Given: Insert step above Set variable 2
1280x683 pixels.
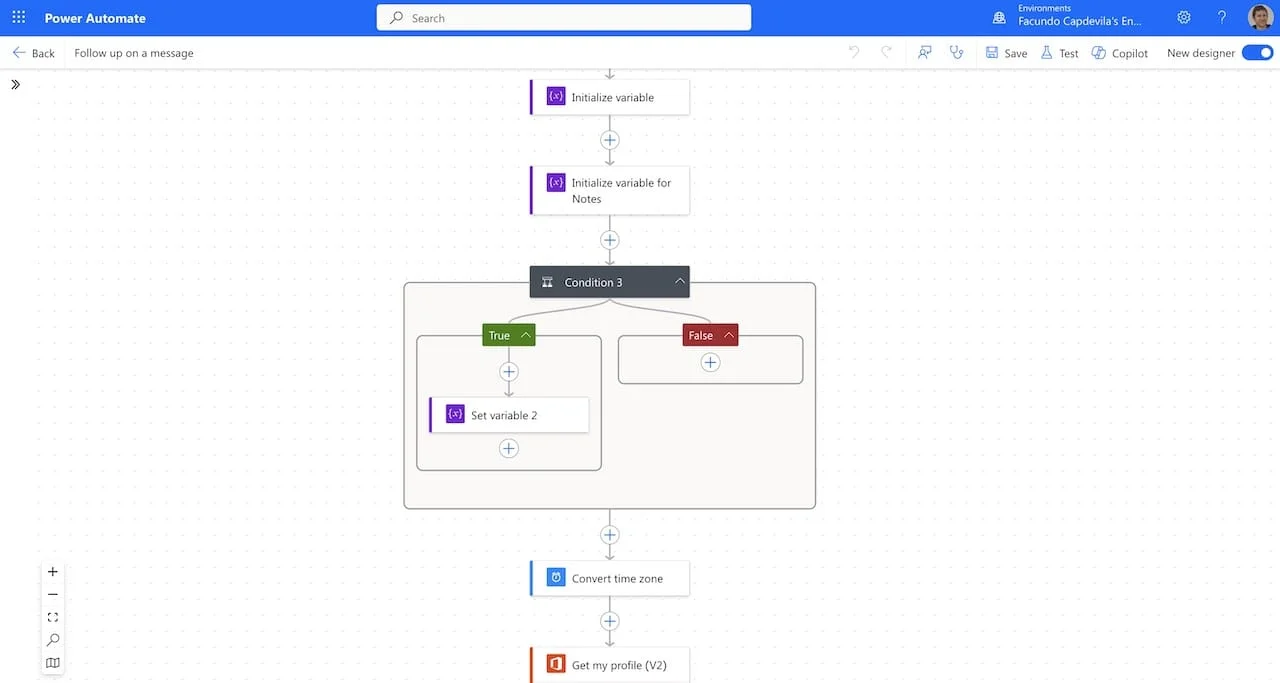Looking at the screenshot, I should pyautogui.click(x=509, y=372).
